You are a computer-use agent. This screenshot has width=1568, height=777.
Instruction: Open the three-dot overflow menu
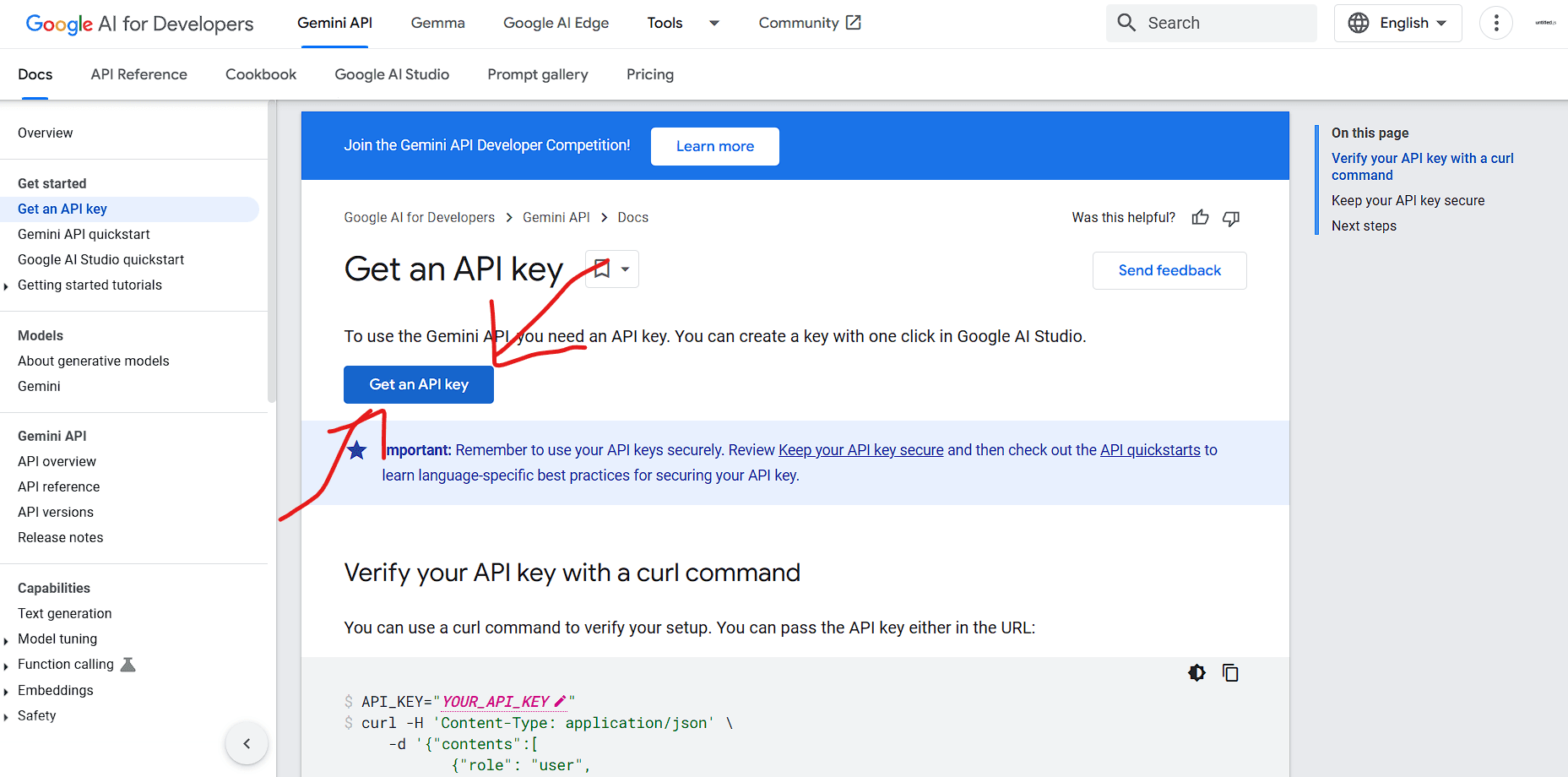point(1496,23)
